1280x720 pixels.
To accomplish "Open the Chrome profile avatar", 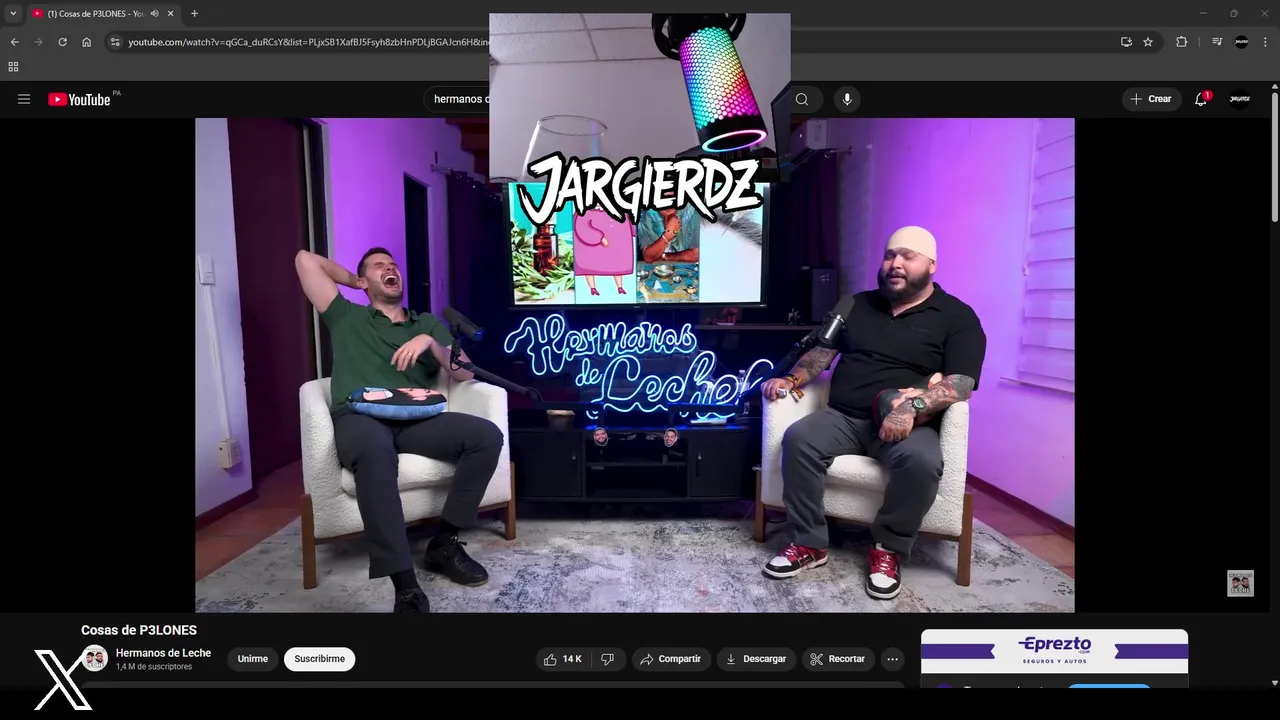I will pyautogui.click(x=1241, y=42).
